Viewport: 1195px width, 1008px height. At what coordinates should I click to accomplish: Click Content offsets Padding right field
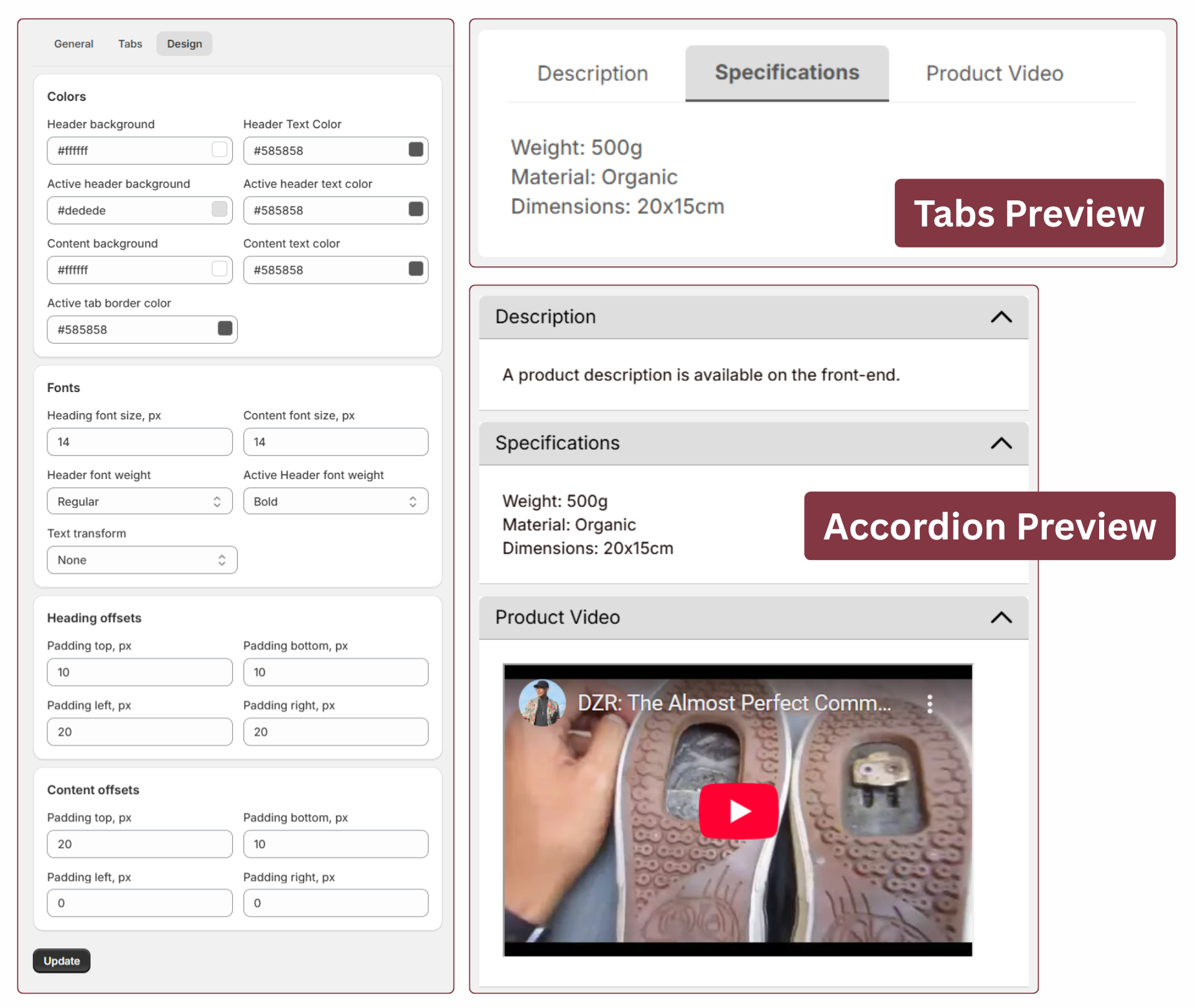[x=335, y=903]
